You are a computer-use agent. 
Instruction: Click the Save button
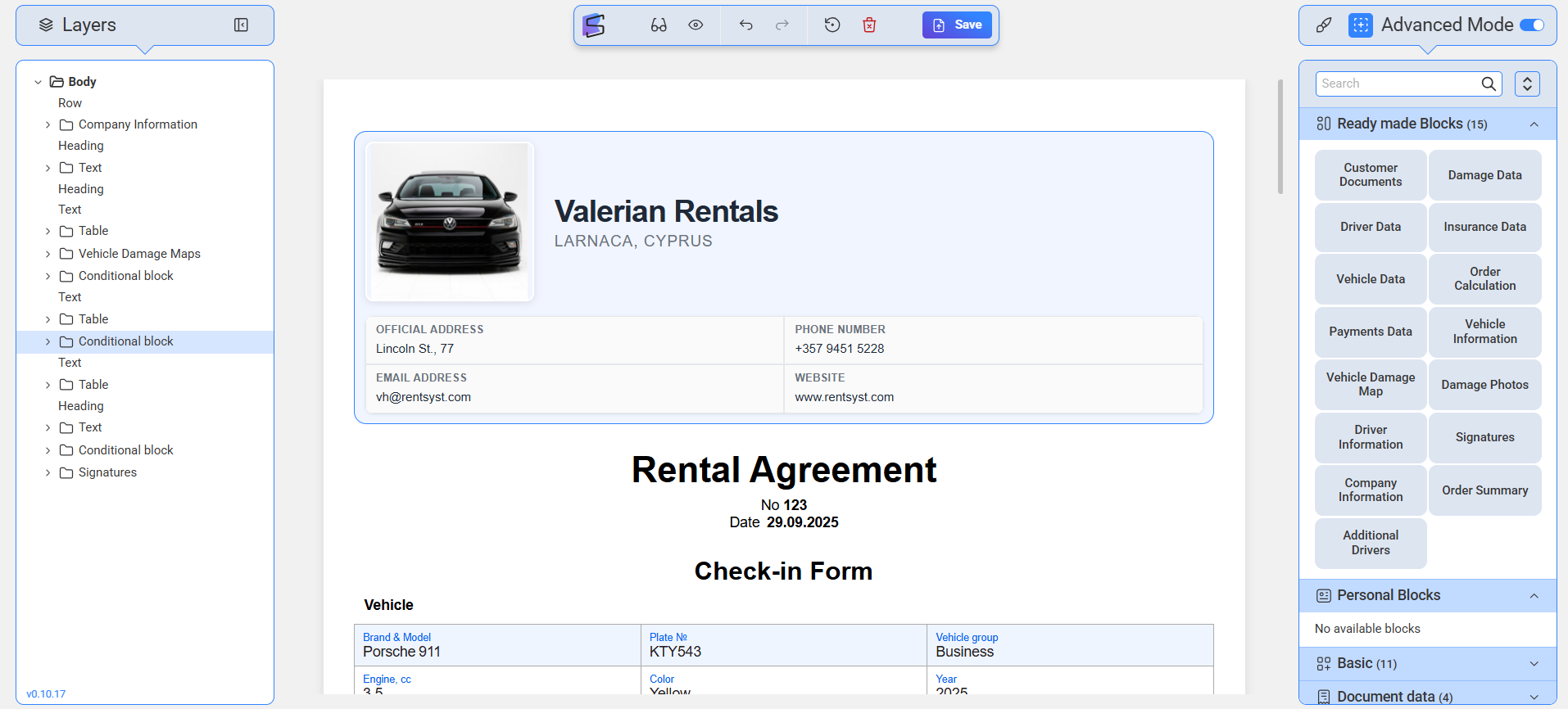point(957,25)
